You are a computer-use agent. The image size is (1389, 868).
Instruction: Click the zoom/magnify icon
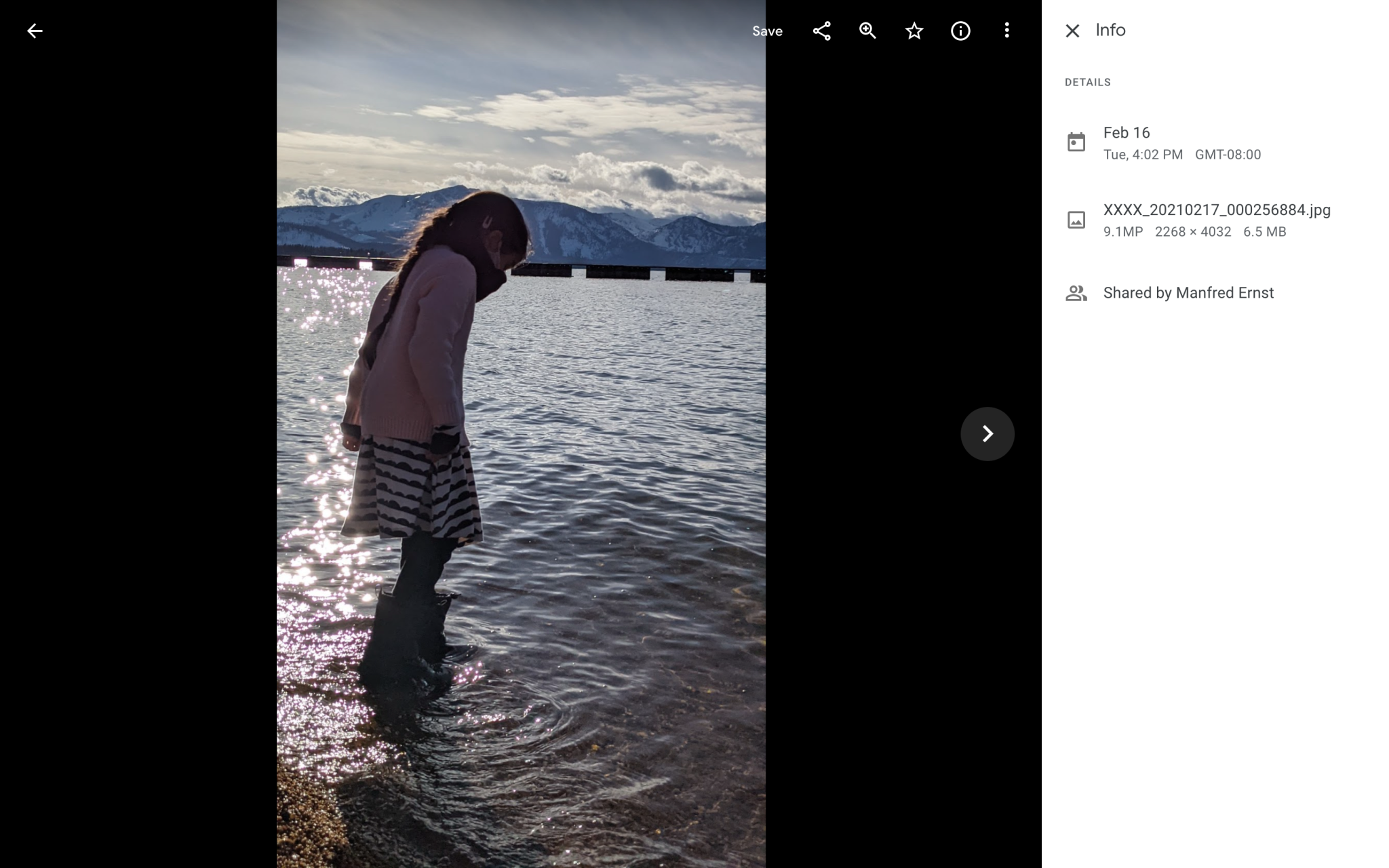tap(867, 30)
